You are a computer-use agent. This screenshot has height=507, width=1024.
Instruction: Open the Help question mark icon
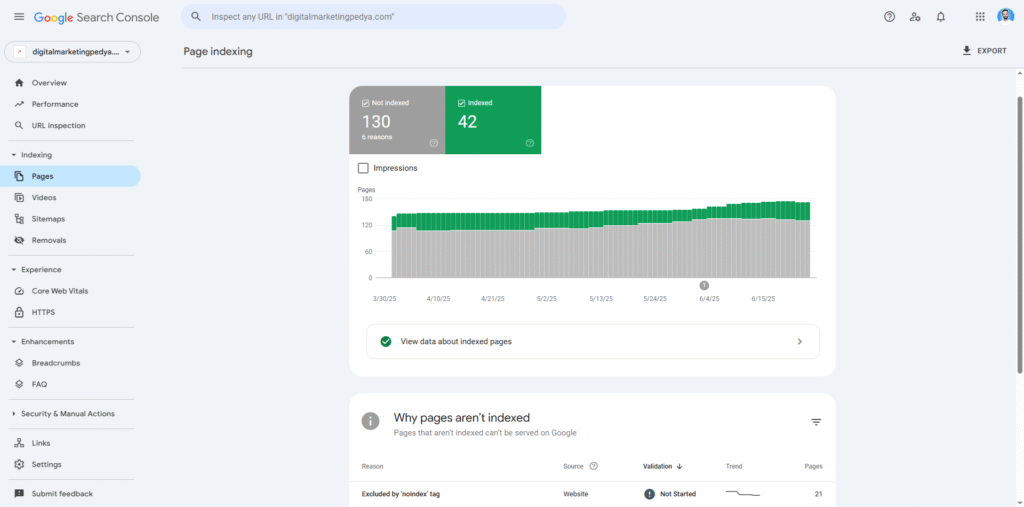(x=889, y=17)
